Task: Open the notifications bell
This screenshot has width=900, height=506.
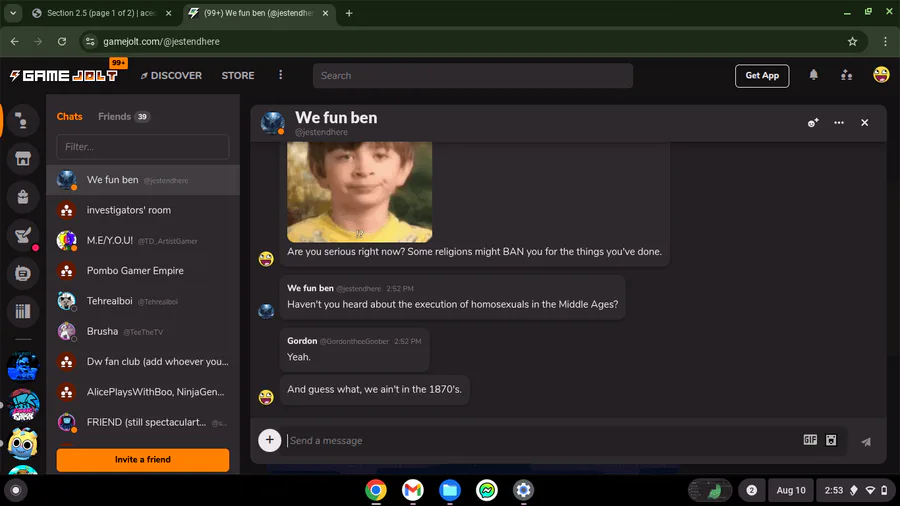Action: [x=813, y=75]
